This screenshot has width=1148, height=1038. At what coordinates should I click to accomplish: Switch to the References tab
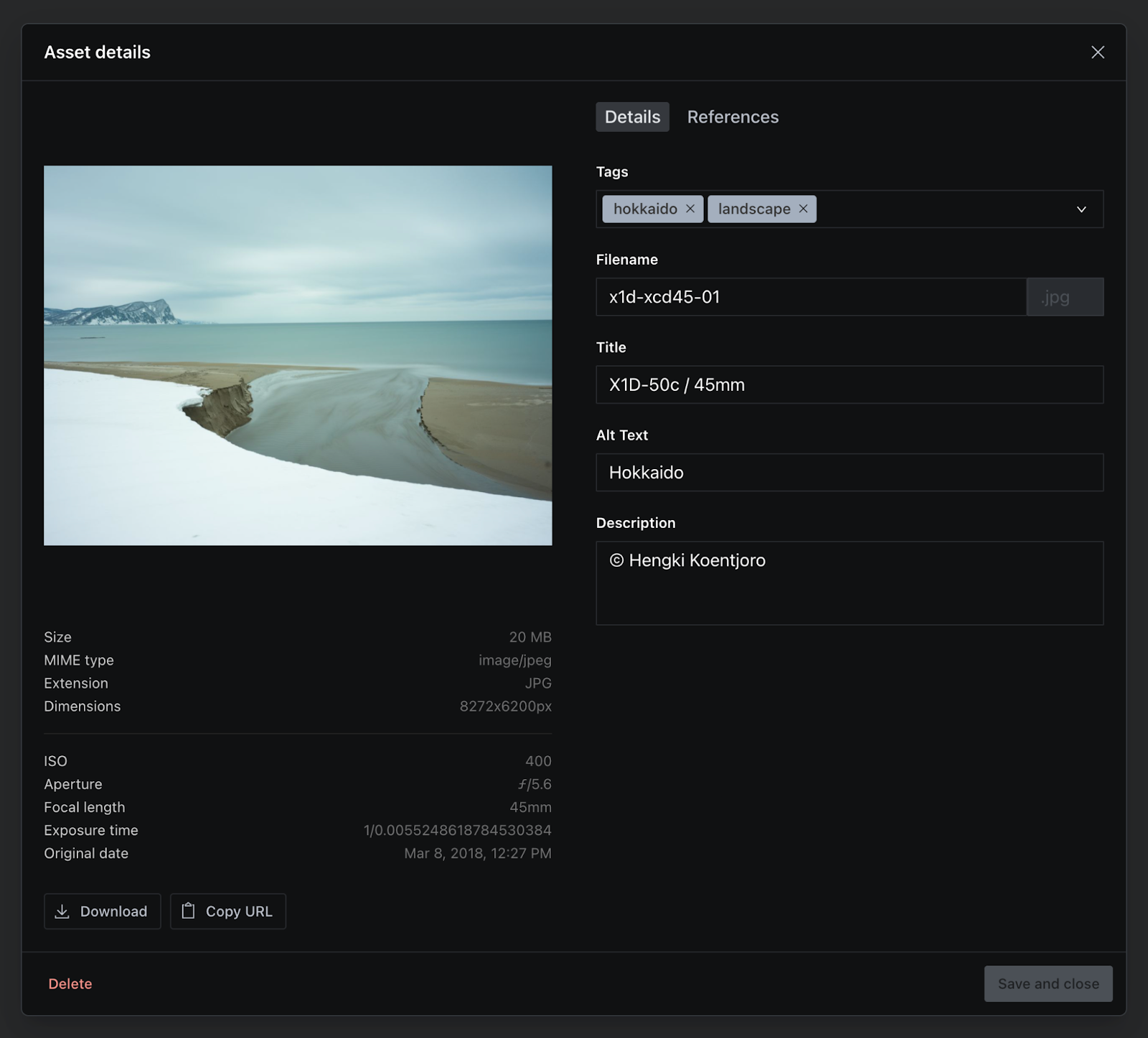733,116
